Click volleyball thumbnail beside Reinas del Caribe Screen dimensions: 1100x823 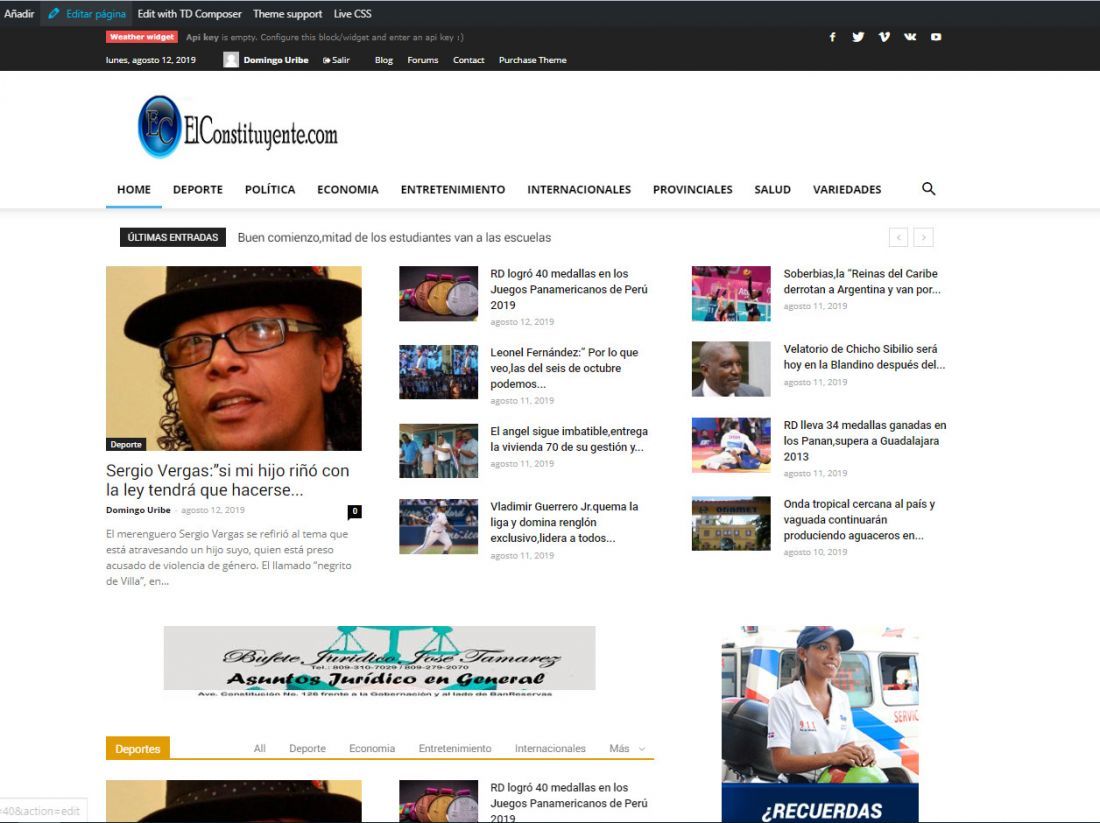pos(731,293)
